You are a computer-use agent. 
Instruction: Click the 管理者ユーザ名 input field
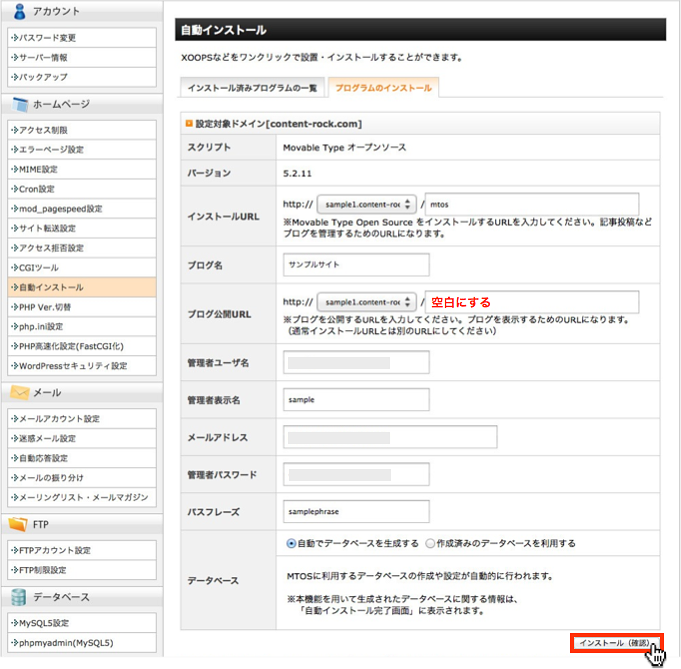[x=356, y=362]
